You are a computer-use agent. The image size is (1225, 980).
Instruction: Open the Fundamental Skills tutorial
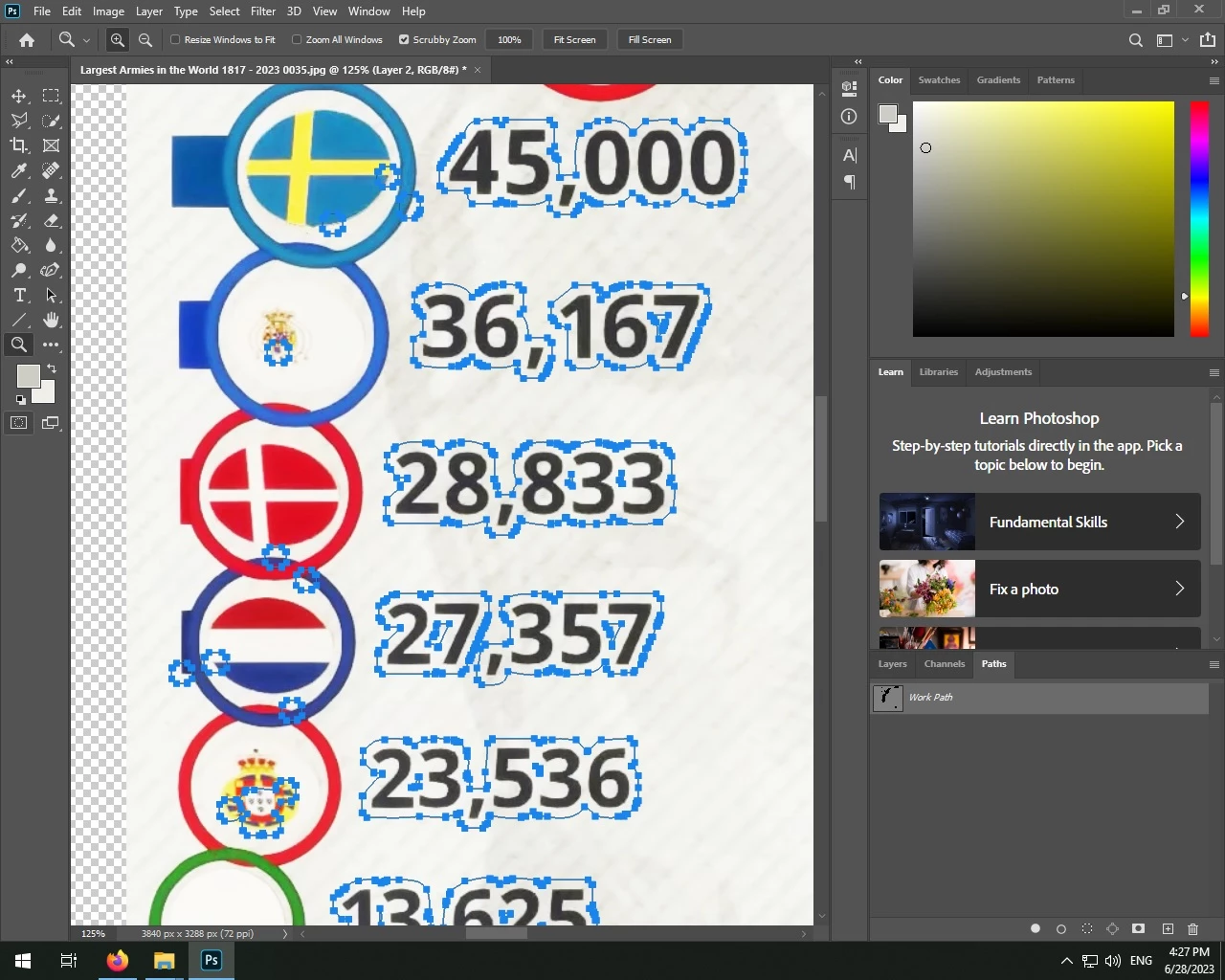[1039, 522]
